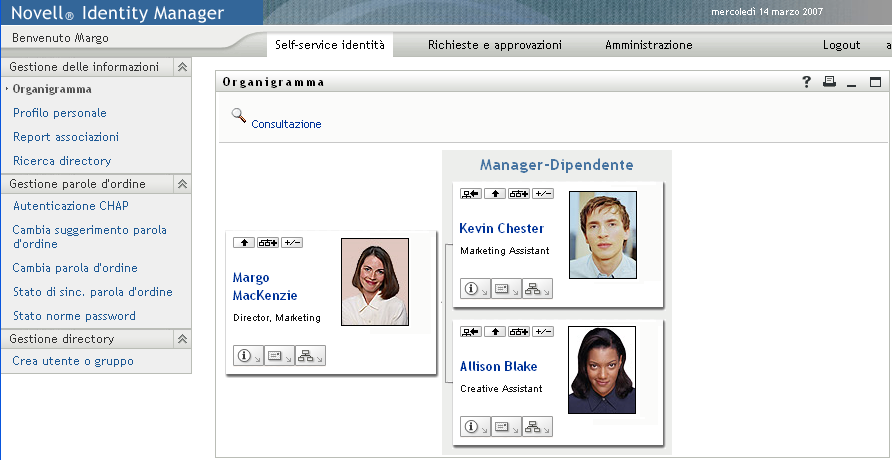Click the up-arrow icon on Kevin Chester's card
This screenshot has height=460, width=892.
pos(495,194)
